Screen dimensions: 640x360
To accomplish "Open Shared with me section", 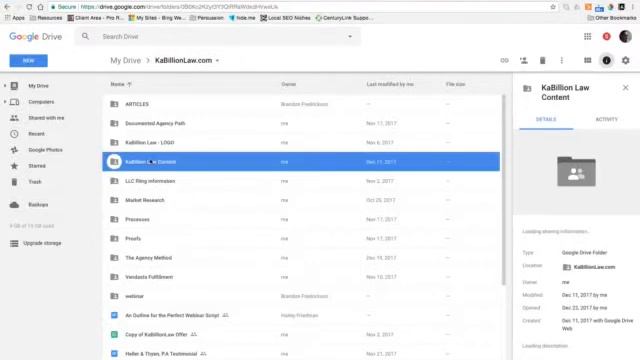I will tap(46, 118).
